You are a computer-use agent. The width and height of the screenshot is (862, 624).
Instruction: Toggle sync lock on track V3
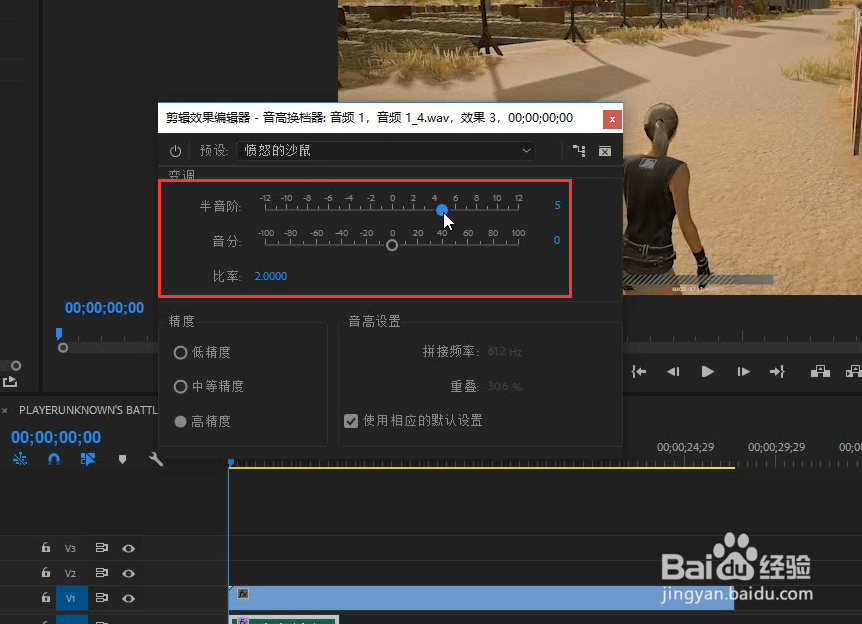click(x=102, y=548)
